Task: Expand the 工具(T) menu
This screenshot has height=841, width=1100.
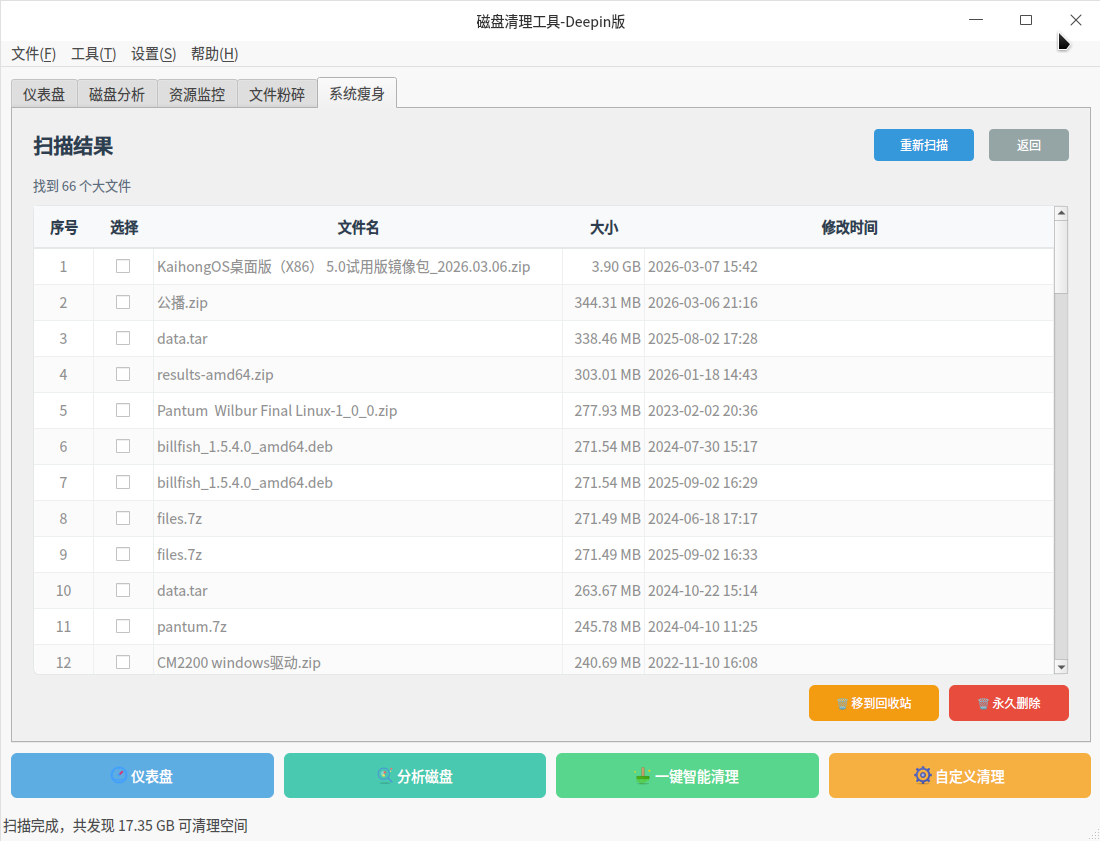Action: [x=93, y=54]
